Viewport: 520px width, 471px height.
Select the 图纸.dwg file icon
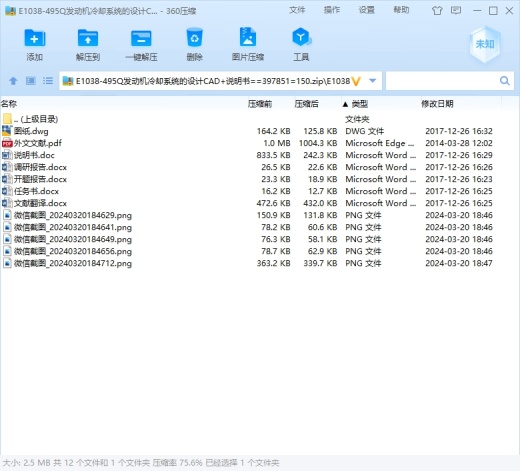(7, 131)
